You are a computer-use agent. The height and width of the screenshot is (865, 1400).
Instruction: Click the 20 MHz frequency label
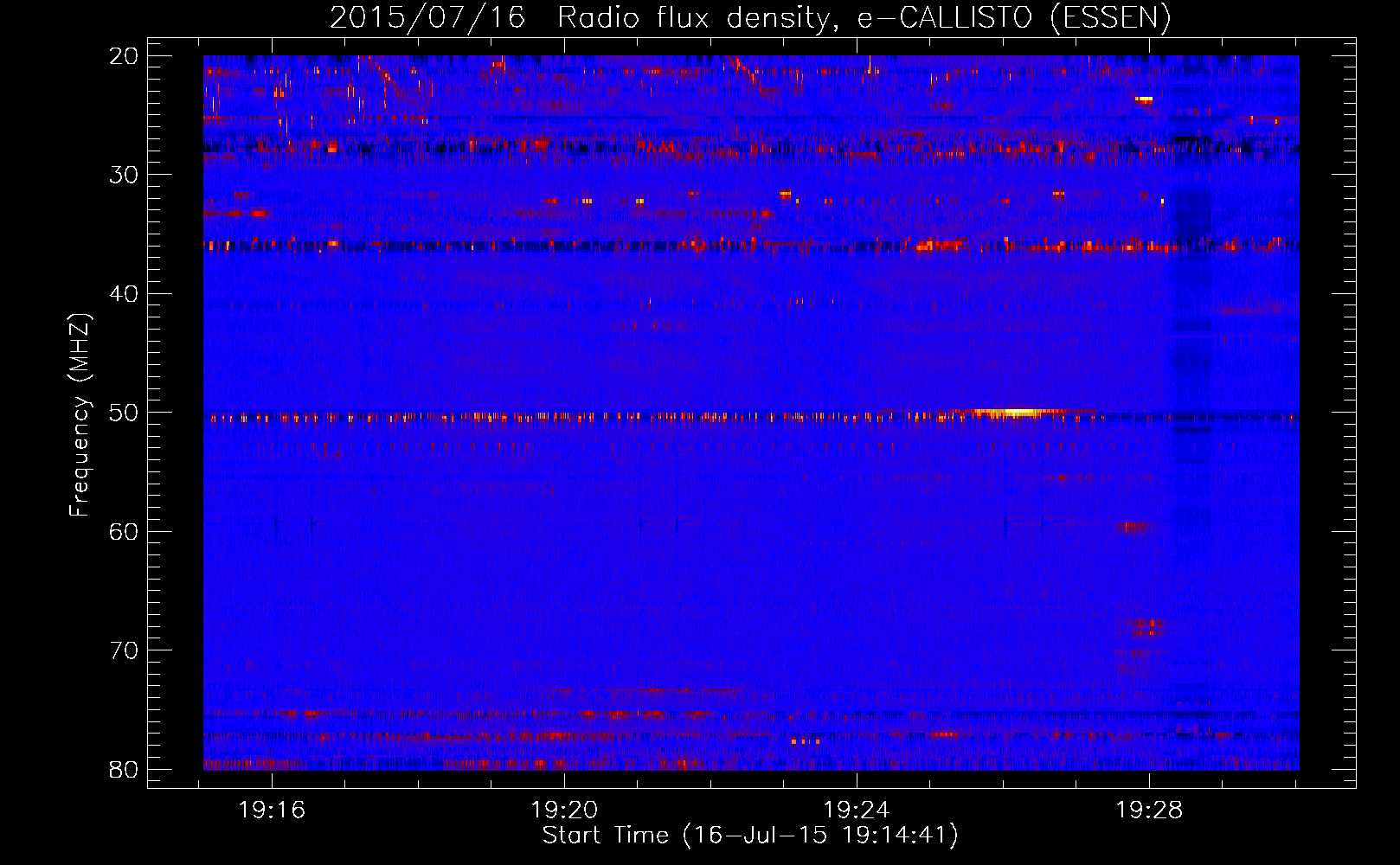pos(124,56)
